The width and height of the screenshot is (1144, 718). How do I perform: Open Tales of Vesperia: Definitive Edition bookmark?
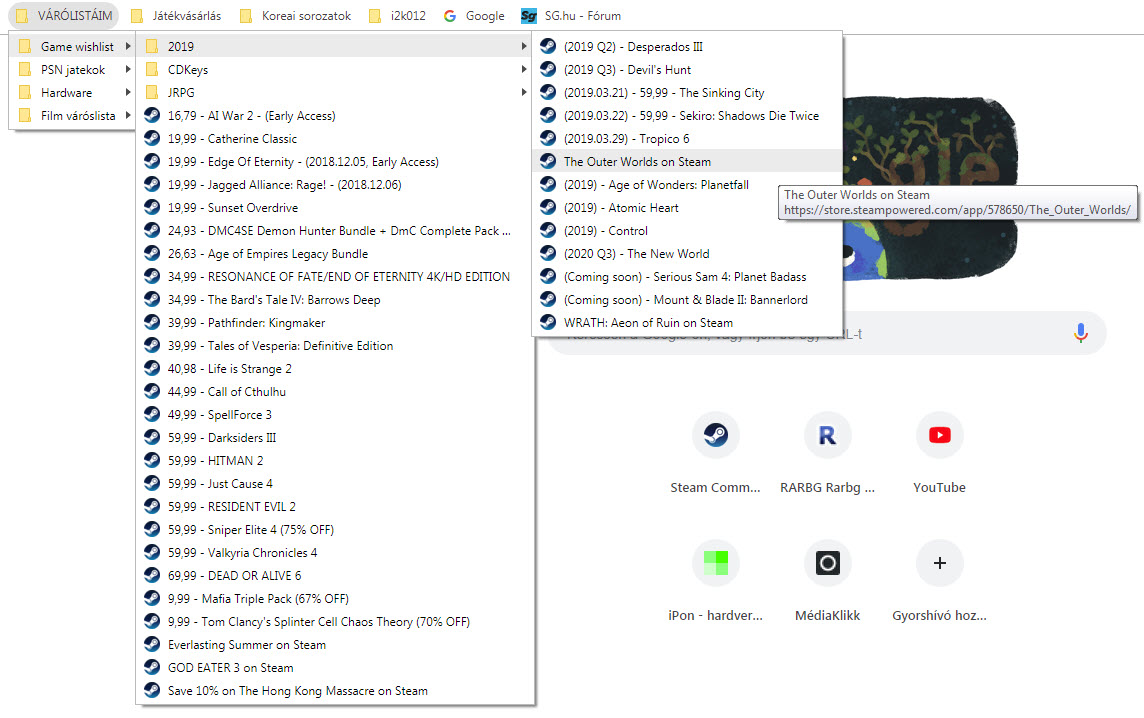point(336,345)
